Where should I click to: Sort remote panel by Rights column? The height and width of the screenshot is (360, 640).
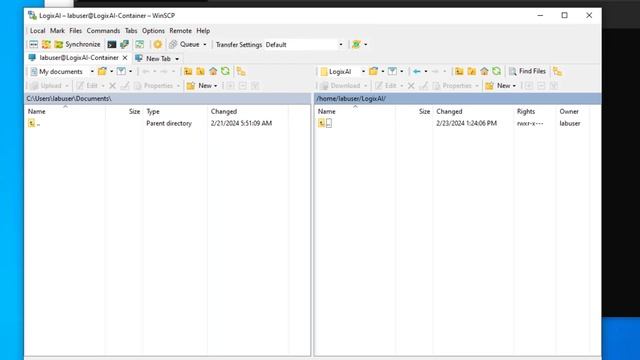click(x=534, y=111)
